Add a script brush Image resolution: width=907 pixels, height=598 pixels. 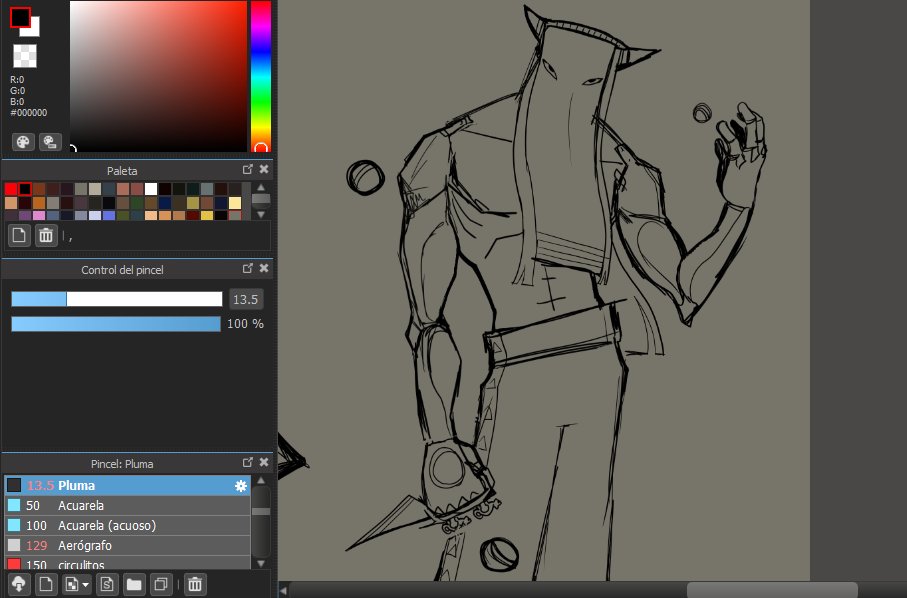(107, 584)
